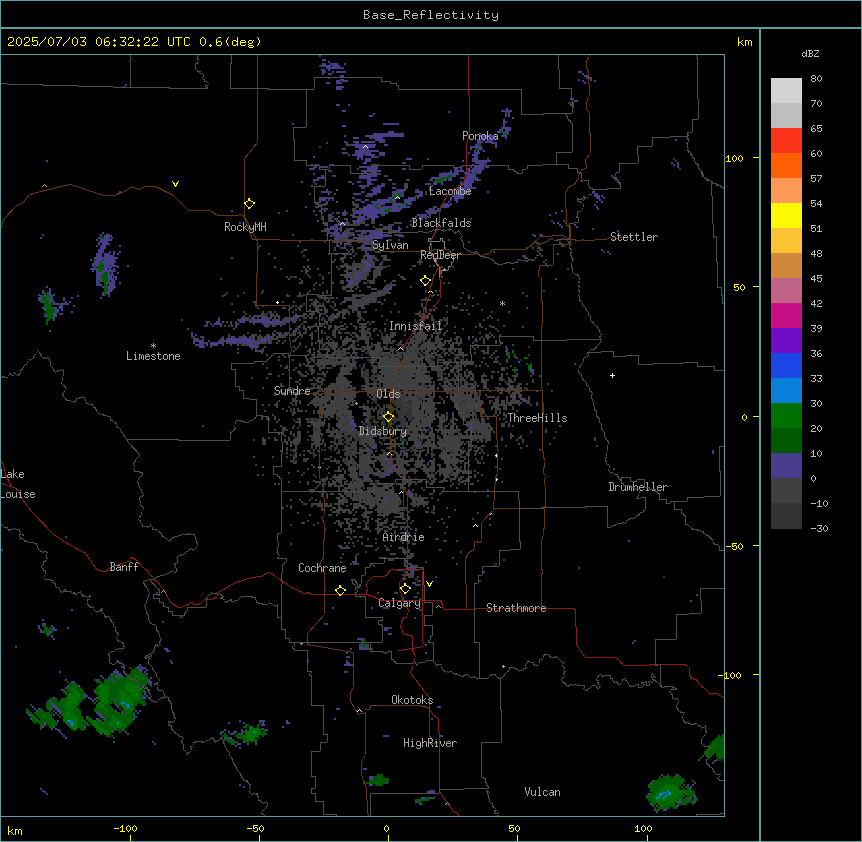This screenshot has width=862, height=842.
Task: Click the ThreeHills label
Action: pyautogui.click(x=537, y=418)
